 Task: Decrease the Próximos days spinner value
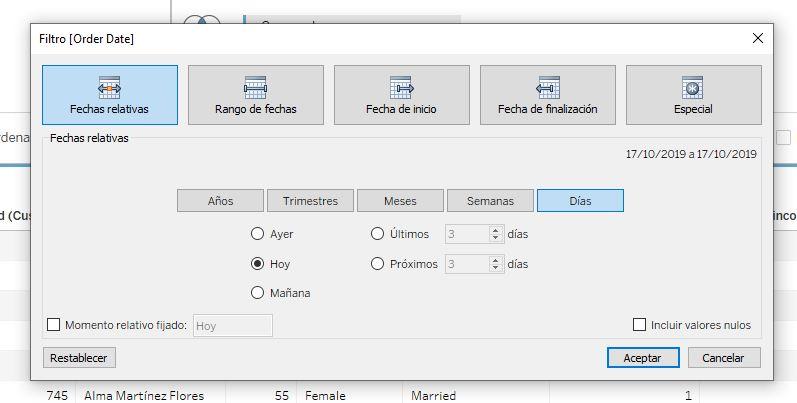tap(495, 269)
